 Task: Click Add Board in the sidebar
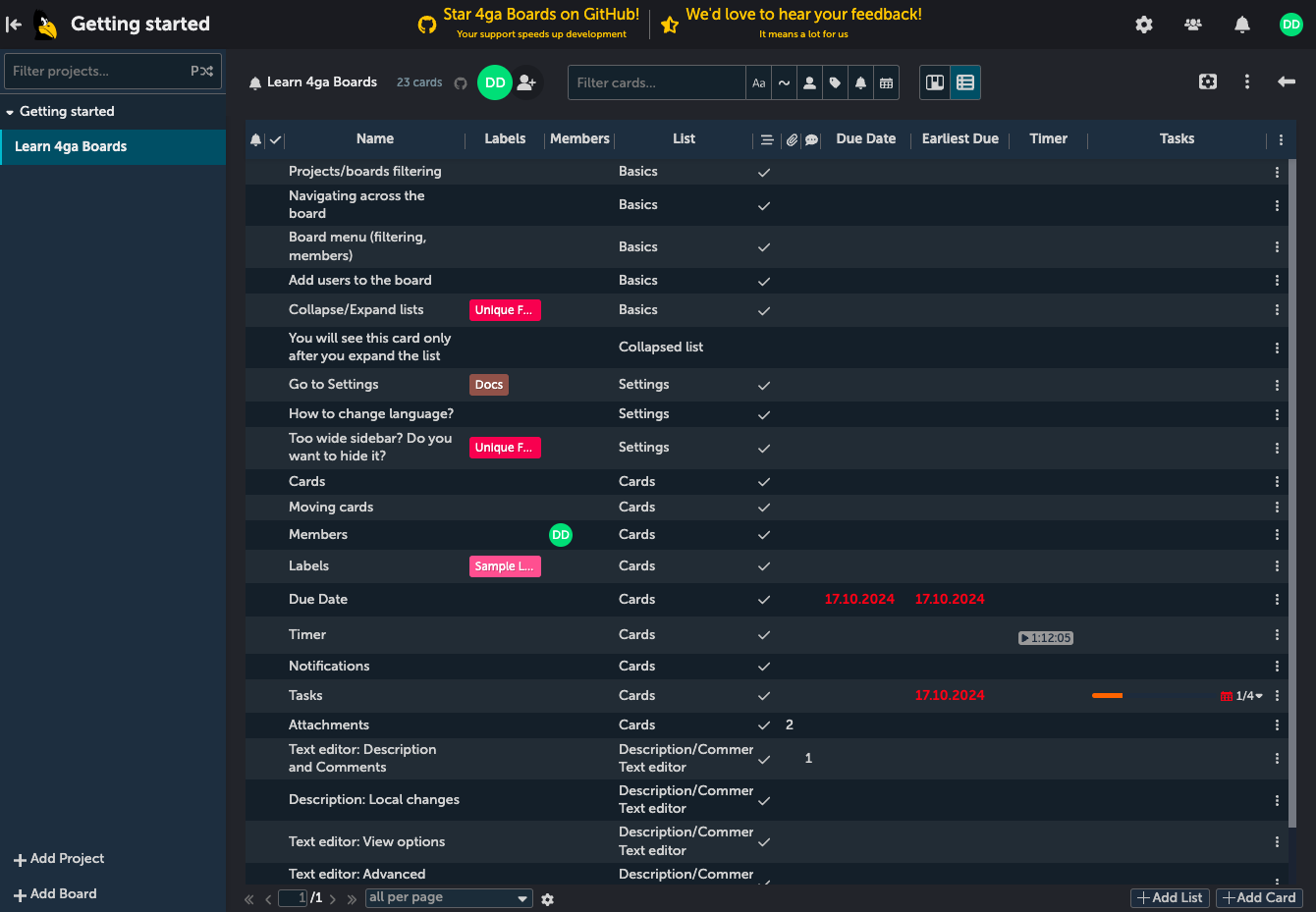tap(55, 894)
